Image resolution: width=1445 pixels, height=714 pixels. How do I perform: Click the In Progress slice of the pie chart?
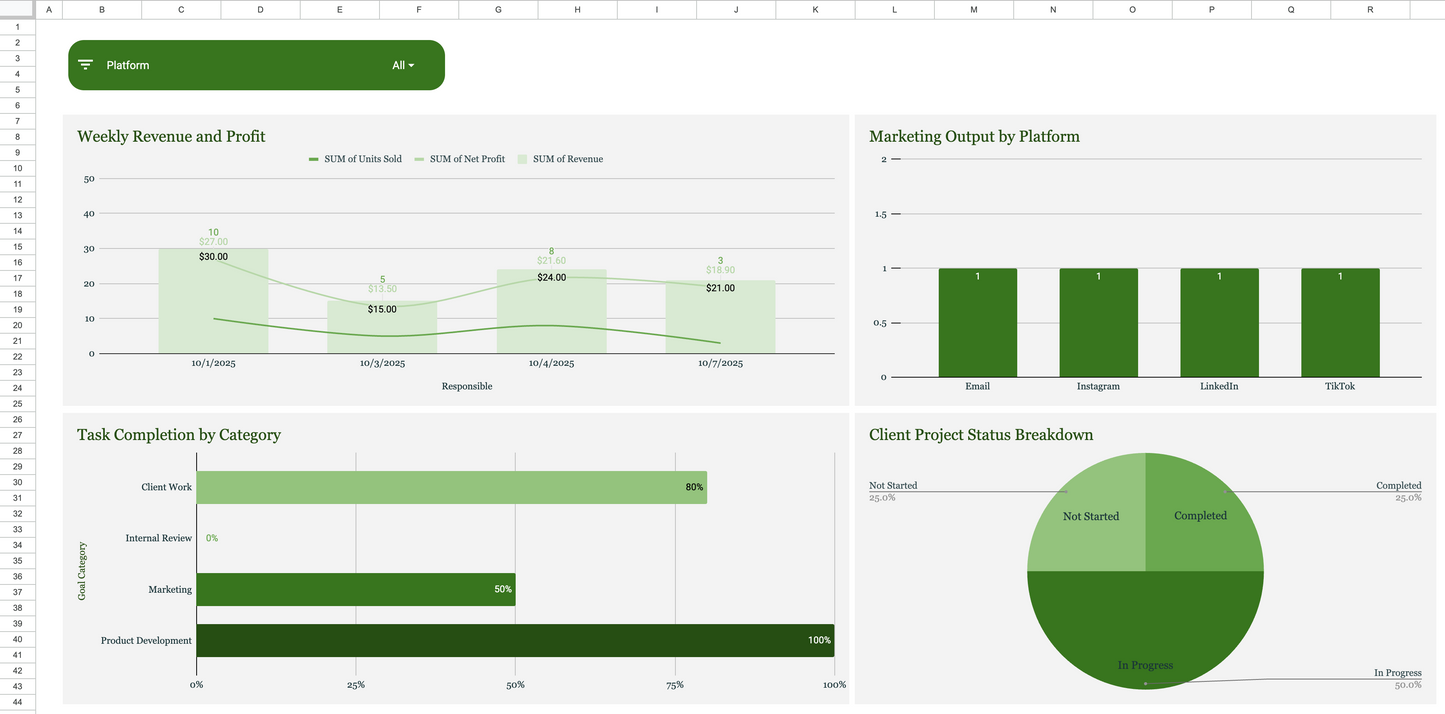[x=1145, y=640]
